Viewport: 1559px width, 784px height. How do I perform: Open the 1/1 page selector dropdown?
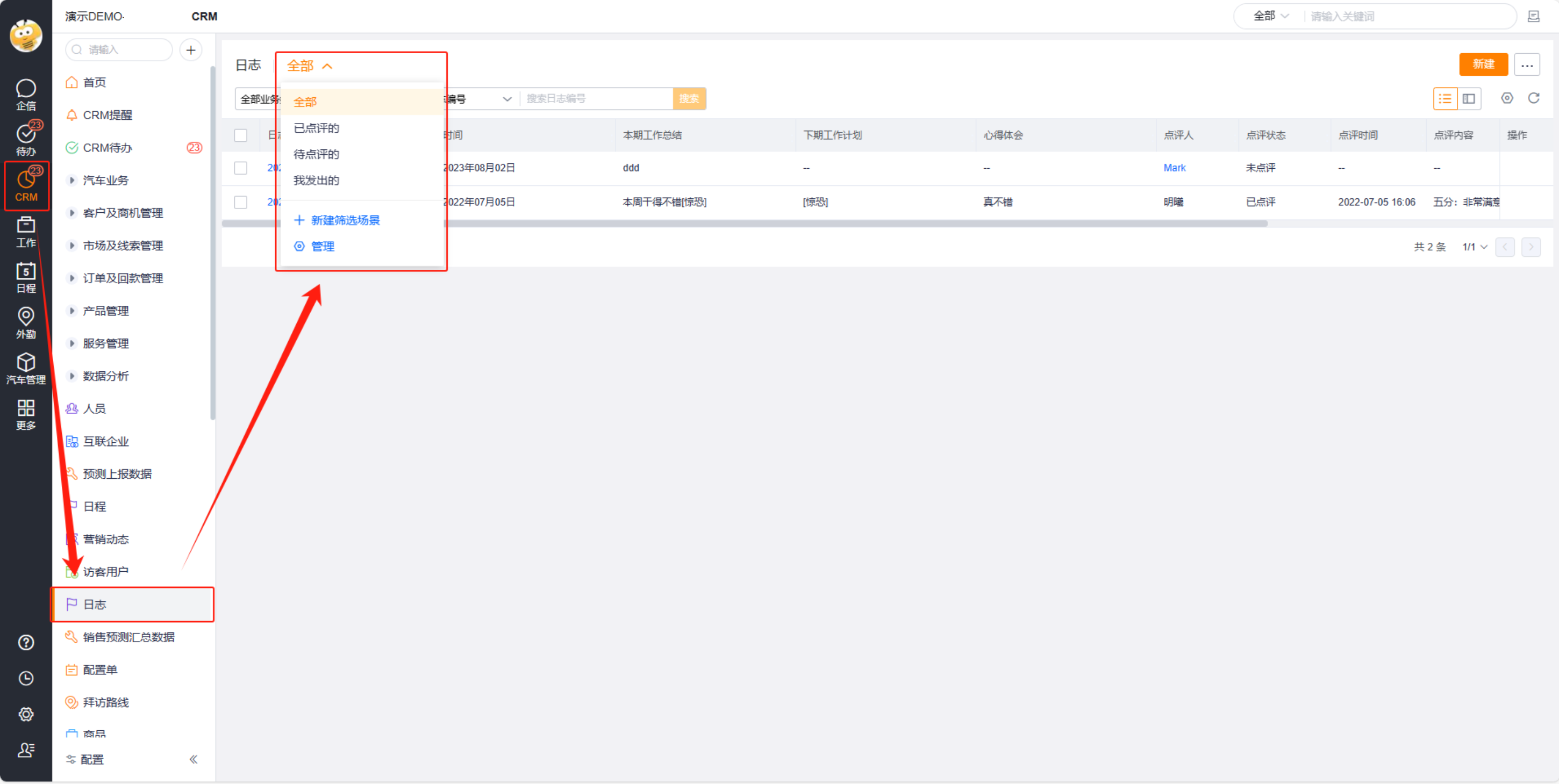click(x=1475, y=247)
